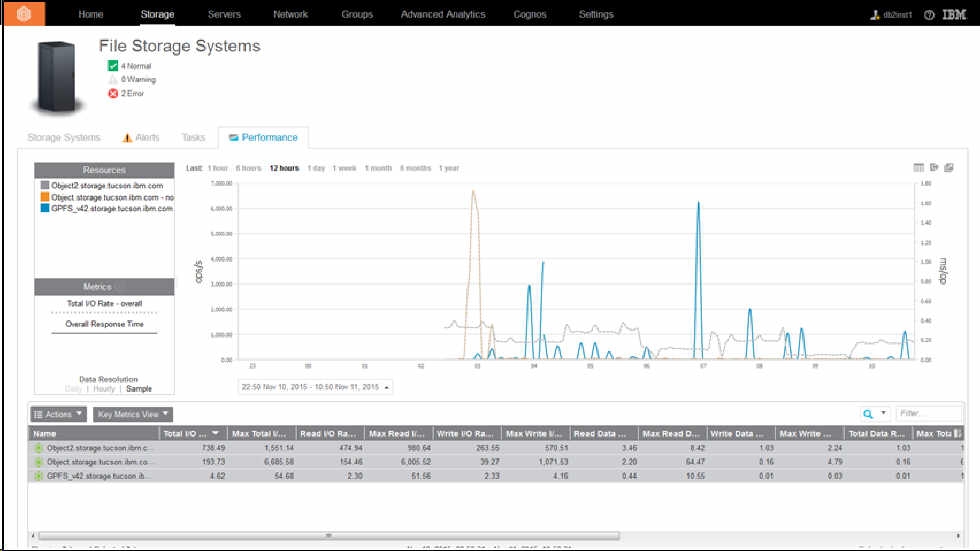Click the 2 Error status link

click(x=133, y=93)
